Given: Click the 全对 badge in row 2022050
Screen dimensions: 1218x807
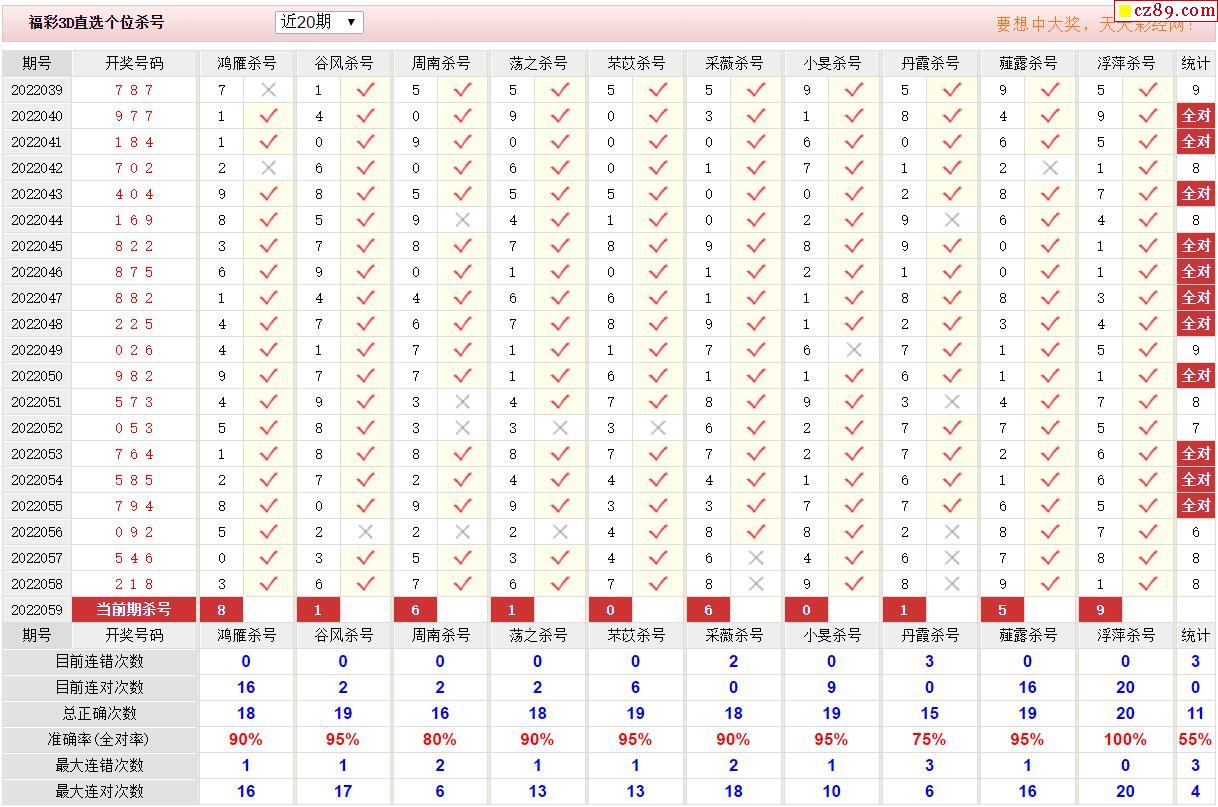Looking at the screenshot, I should (x=1196, y=376).
